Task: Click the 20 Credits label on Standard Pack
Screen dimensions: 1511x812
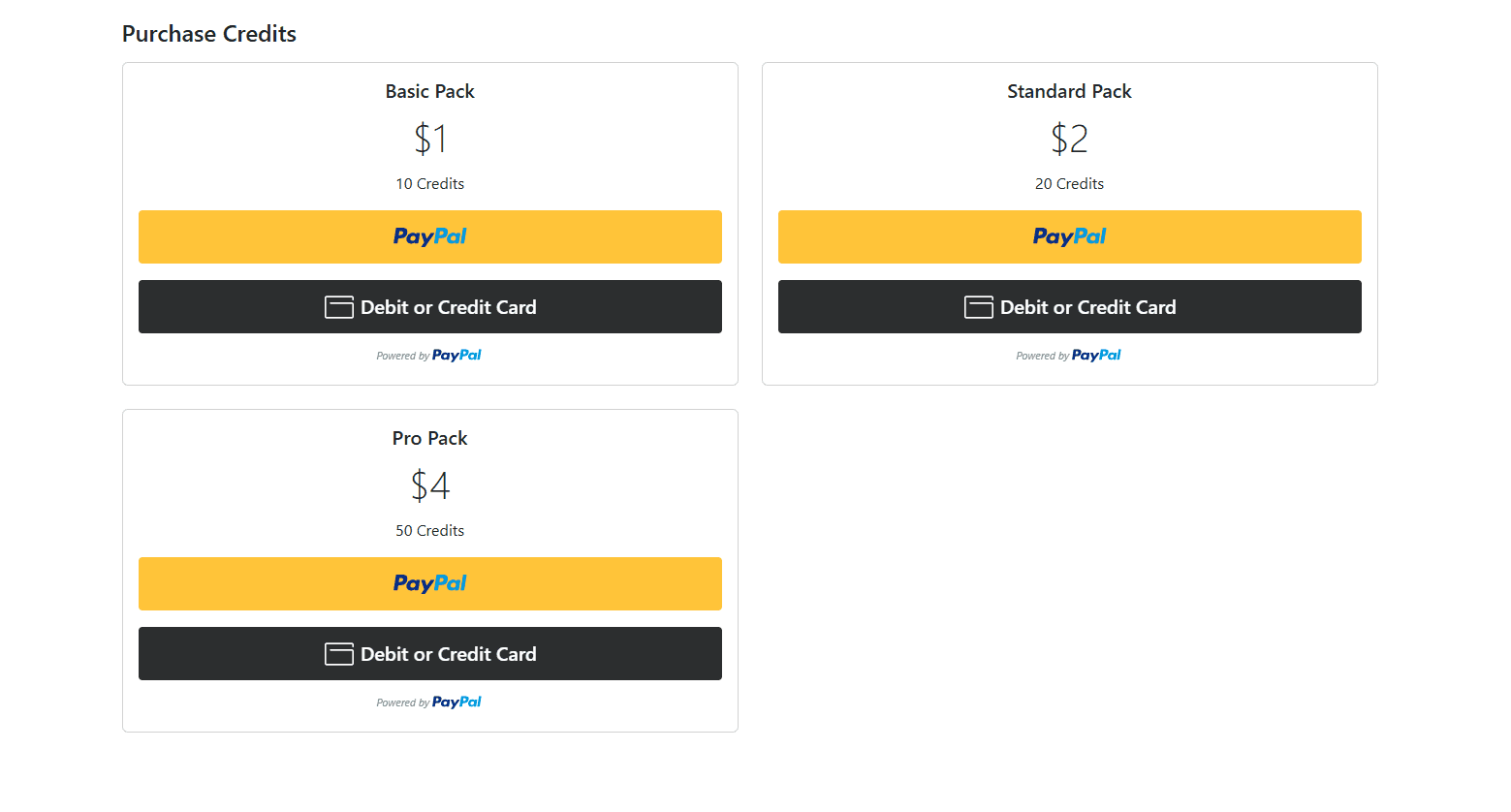Action: (x=1069, y=183)
